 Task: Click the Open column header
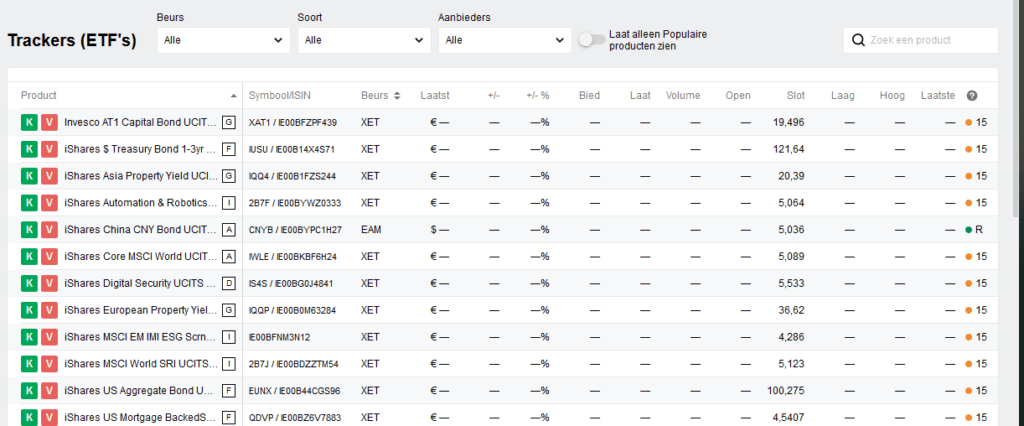pyautogui.click(x=738, y=95)
